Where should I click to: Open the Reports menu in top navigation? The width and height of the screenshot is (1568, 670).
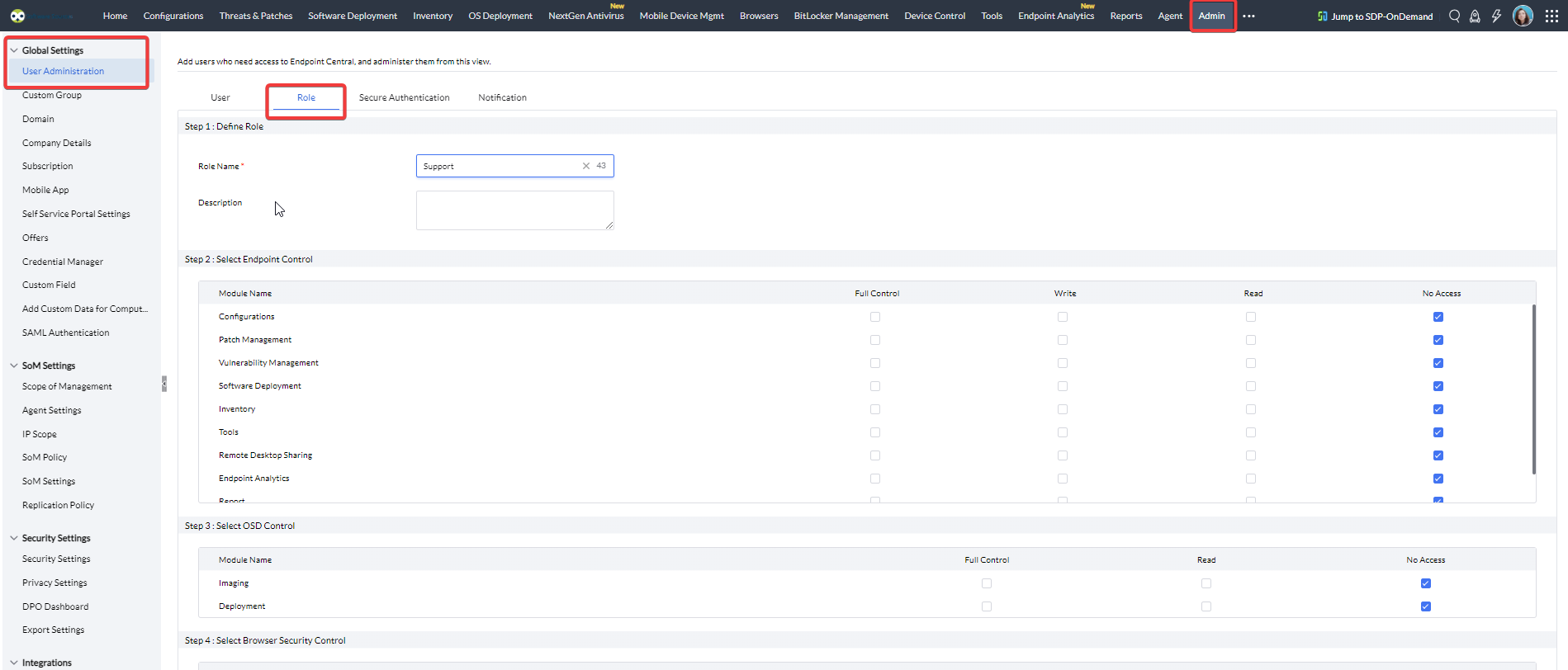(1125, 16)
